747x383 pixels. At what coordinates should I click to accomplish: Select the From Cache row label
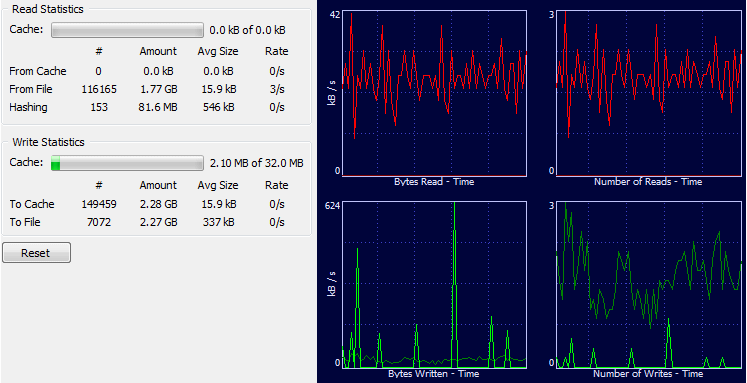[38, 71]
